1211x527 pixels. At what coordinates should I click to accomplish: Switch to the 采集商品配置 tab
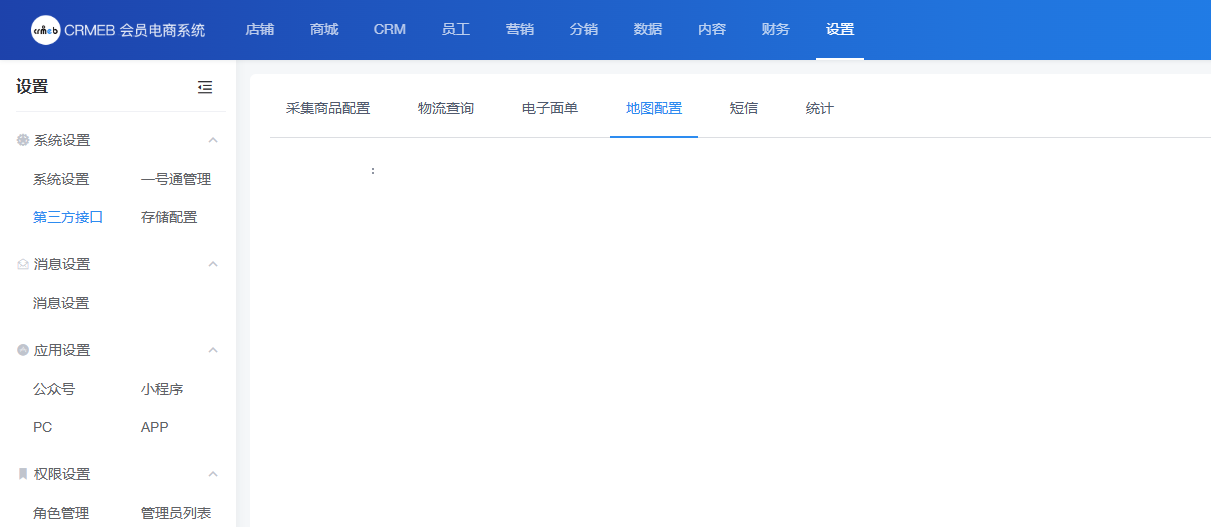point(328,109)
